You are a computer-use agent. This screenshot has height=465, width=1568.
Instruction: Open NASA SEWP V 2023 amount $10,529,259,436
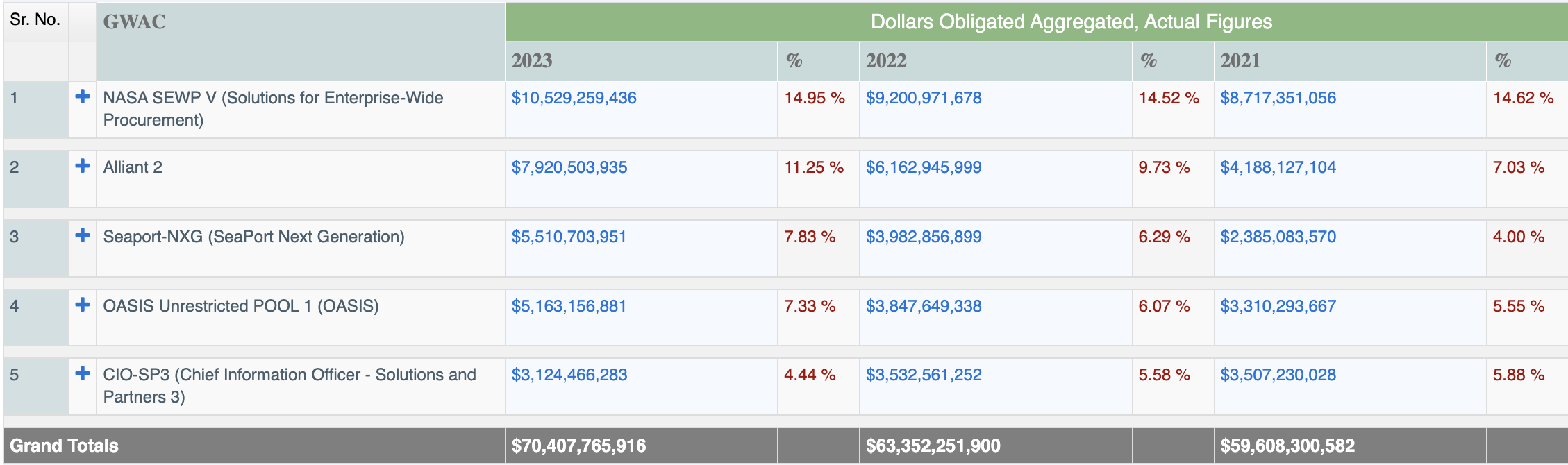574,98
